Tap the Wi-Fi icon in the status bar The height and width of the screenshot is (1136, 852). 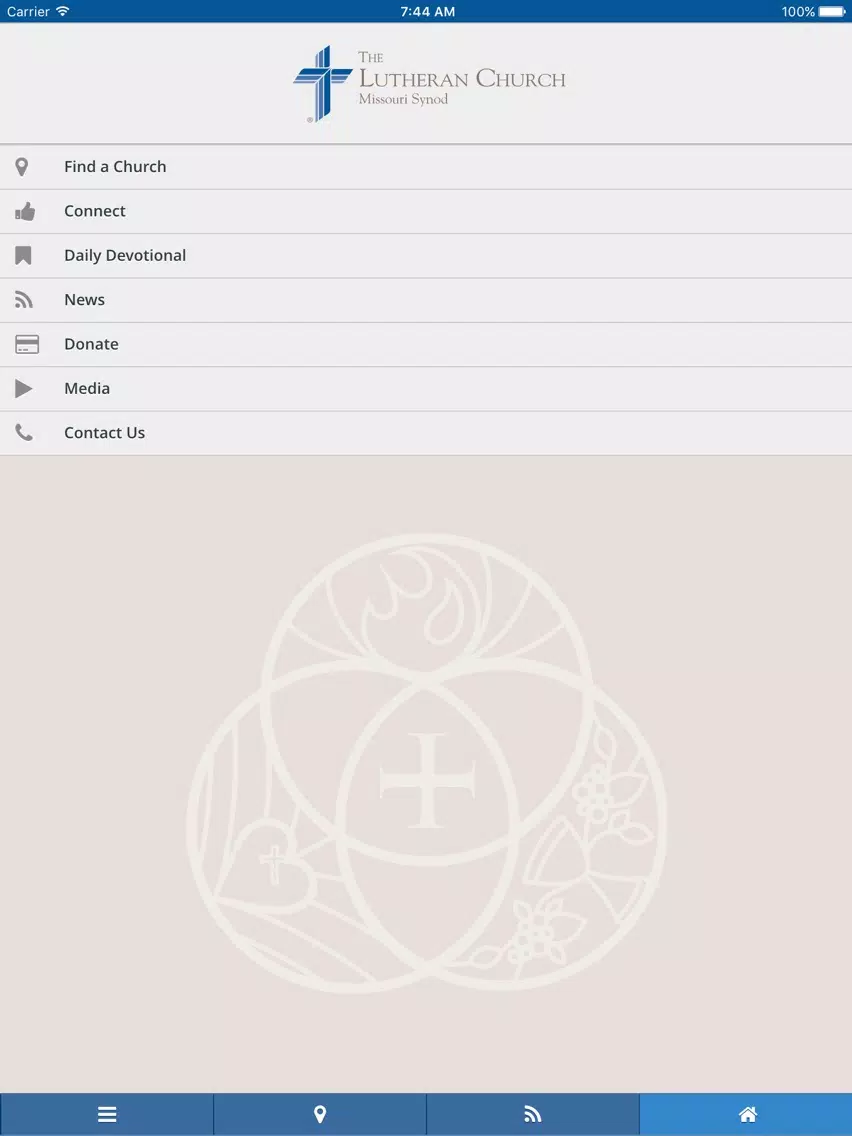(62, 11)
